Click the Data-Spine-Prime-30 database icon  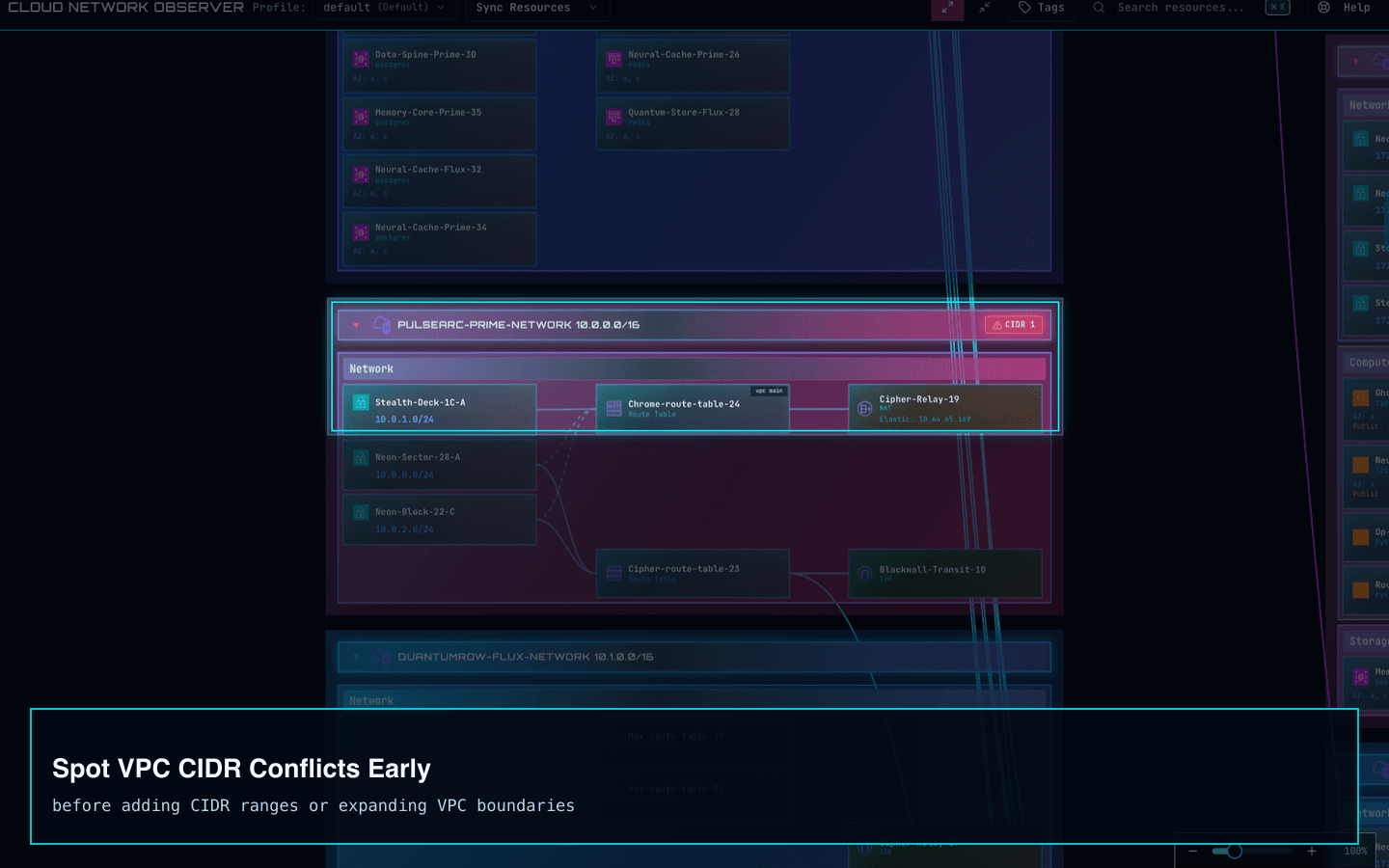(361, 60)
